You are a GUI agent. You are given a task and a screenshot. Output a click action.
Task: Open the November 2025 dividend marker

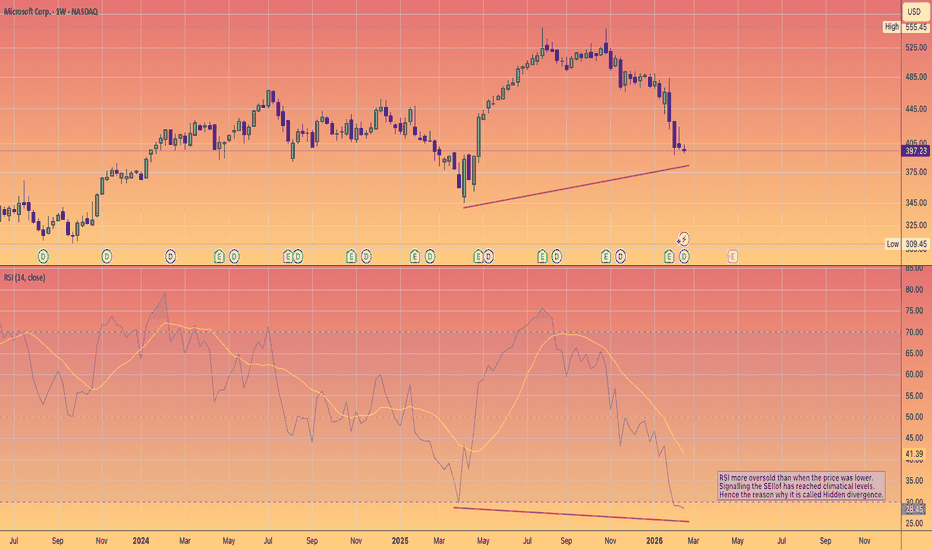620,256
